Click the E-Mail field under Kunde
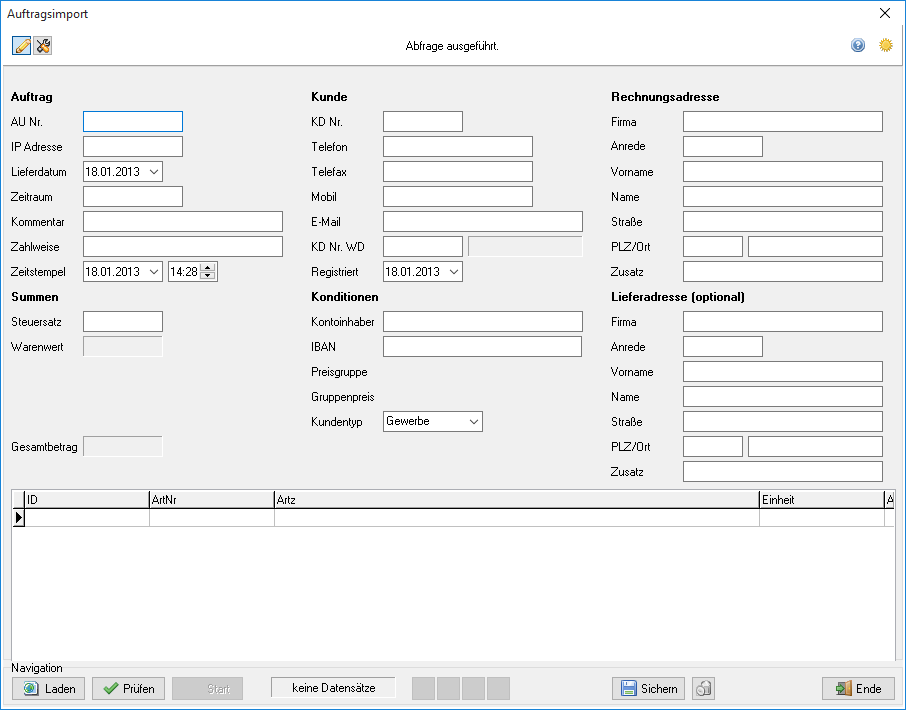906x710 pixels. [482, 222]
